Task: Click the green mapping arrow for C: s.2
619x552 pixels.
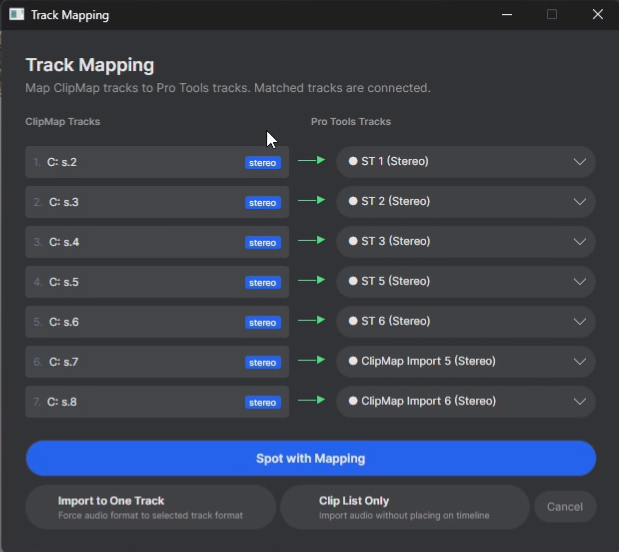Action: [311, 160]
